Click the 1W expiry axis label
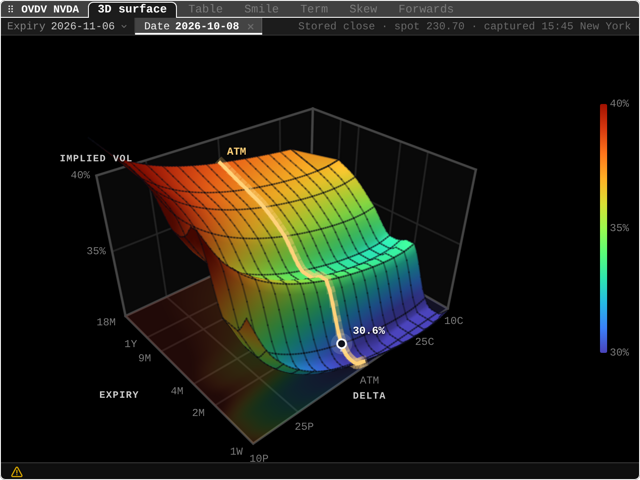Image resolution: width=640 pixels, height=480 pixels. tap(236, 451)
